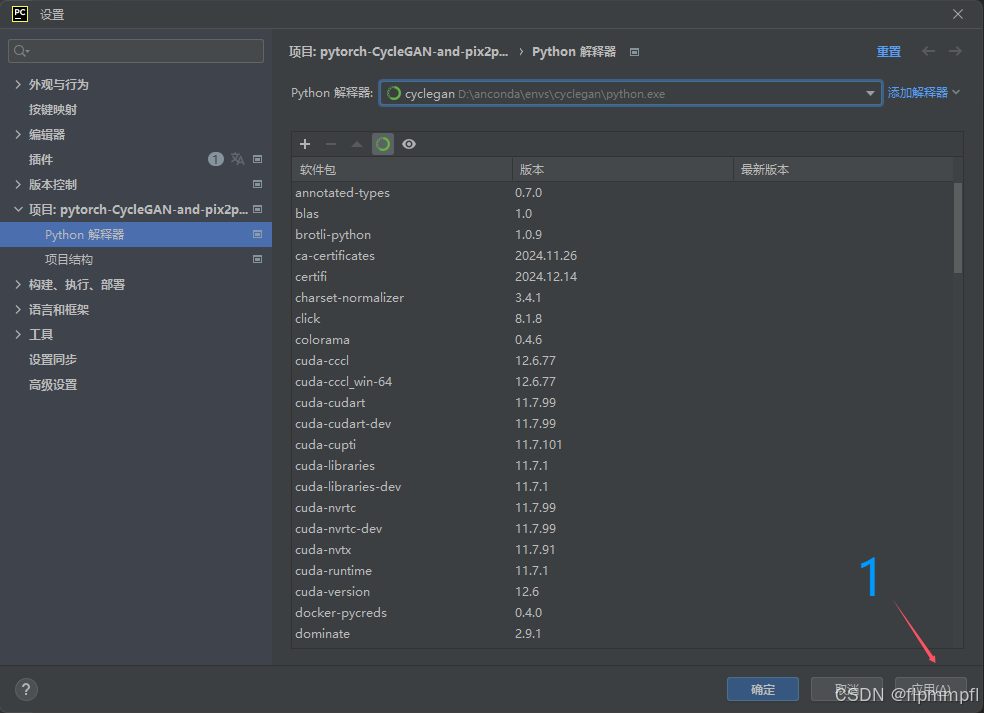Image resolution: width=984 pixels, height=713 pixels.
Task: Select the annotated-types package row
Action: click(x=622, y=193)
